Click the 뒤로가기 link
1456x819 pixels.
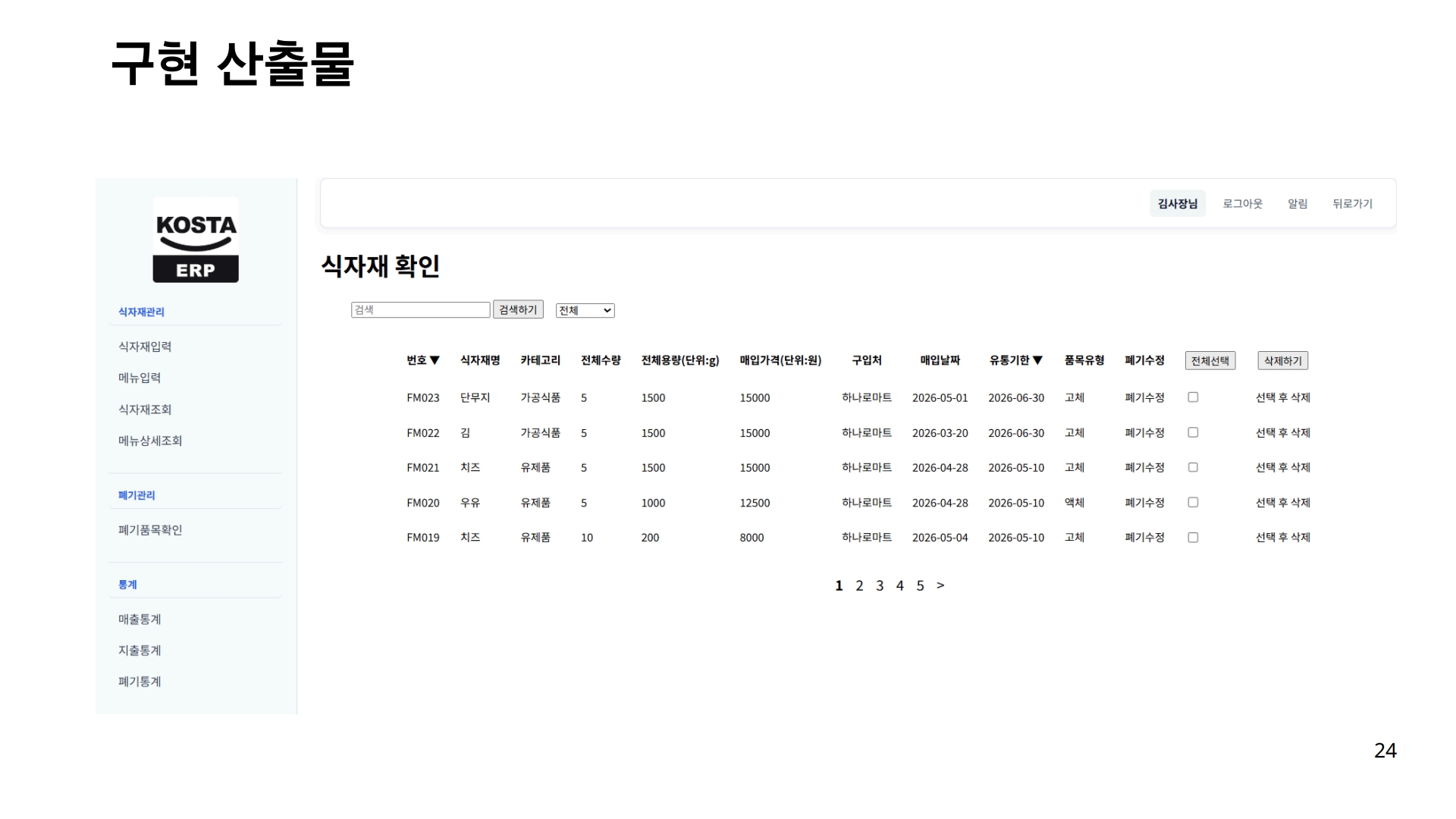(x=1353, y=203)
